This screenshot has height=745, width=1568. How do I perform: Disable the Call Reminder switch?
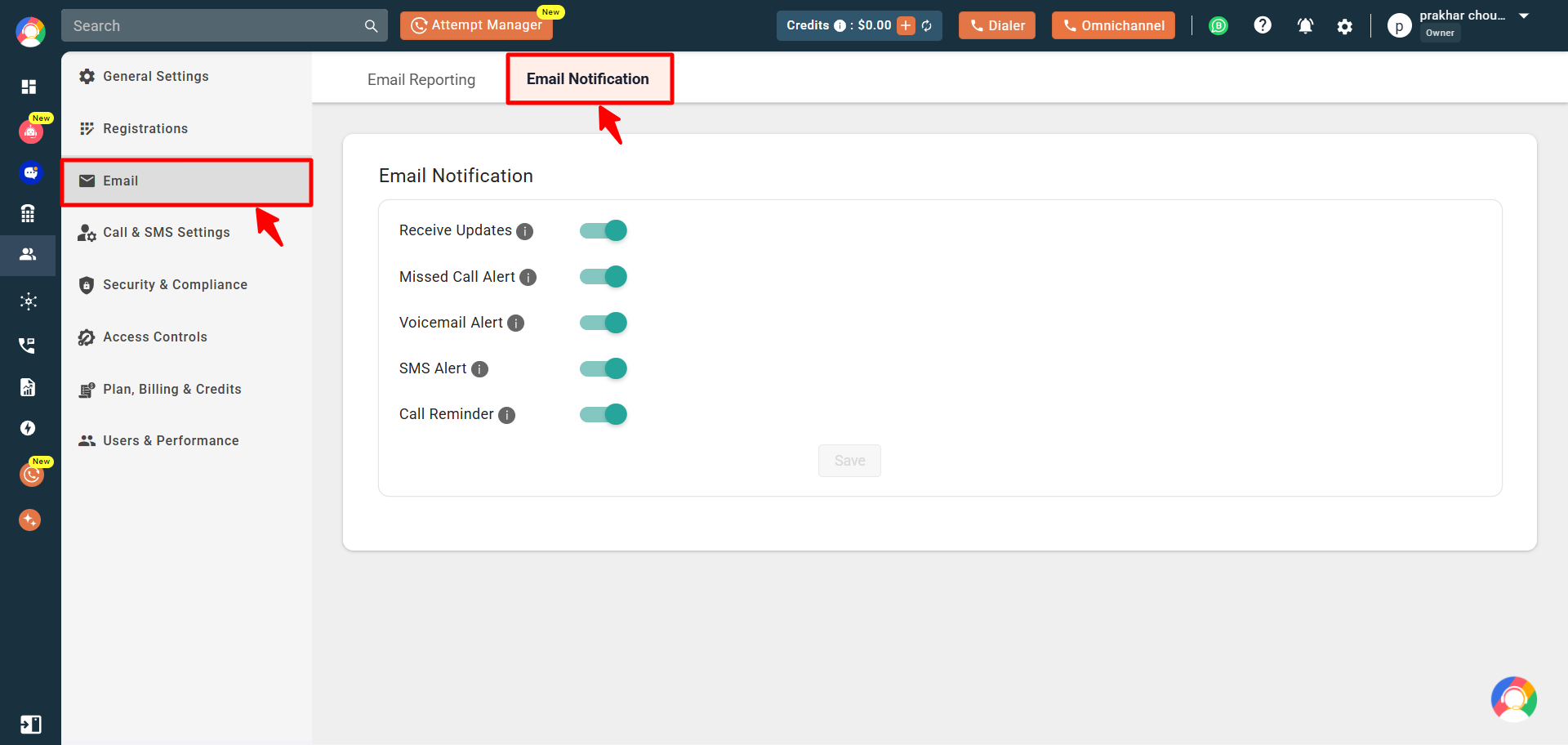[x=604, y=414]
